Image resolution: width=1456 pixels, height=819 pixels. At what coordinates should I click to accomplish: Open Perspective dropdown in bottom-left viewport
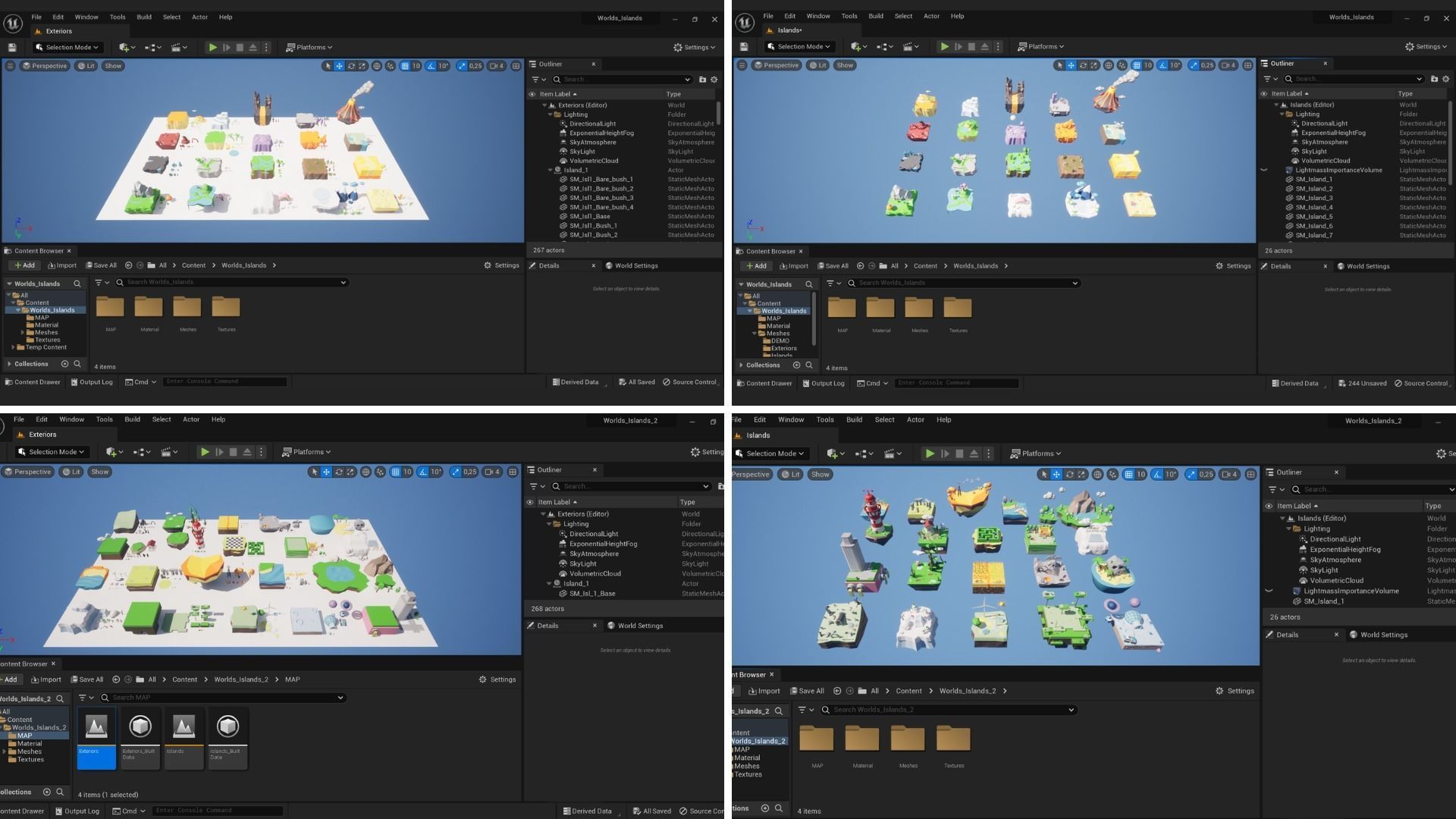pyautogui.click(x=27, y=472)
